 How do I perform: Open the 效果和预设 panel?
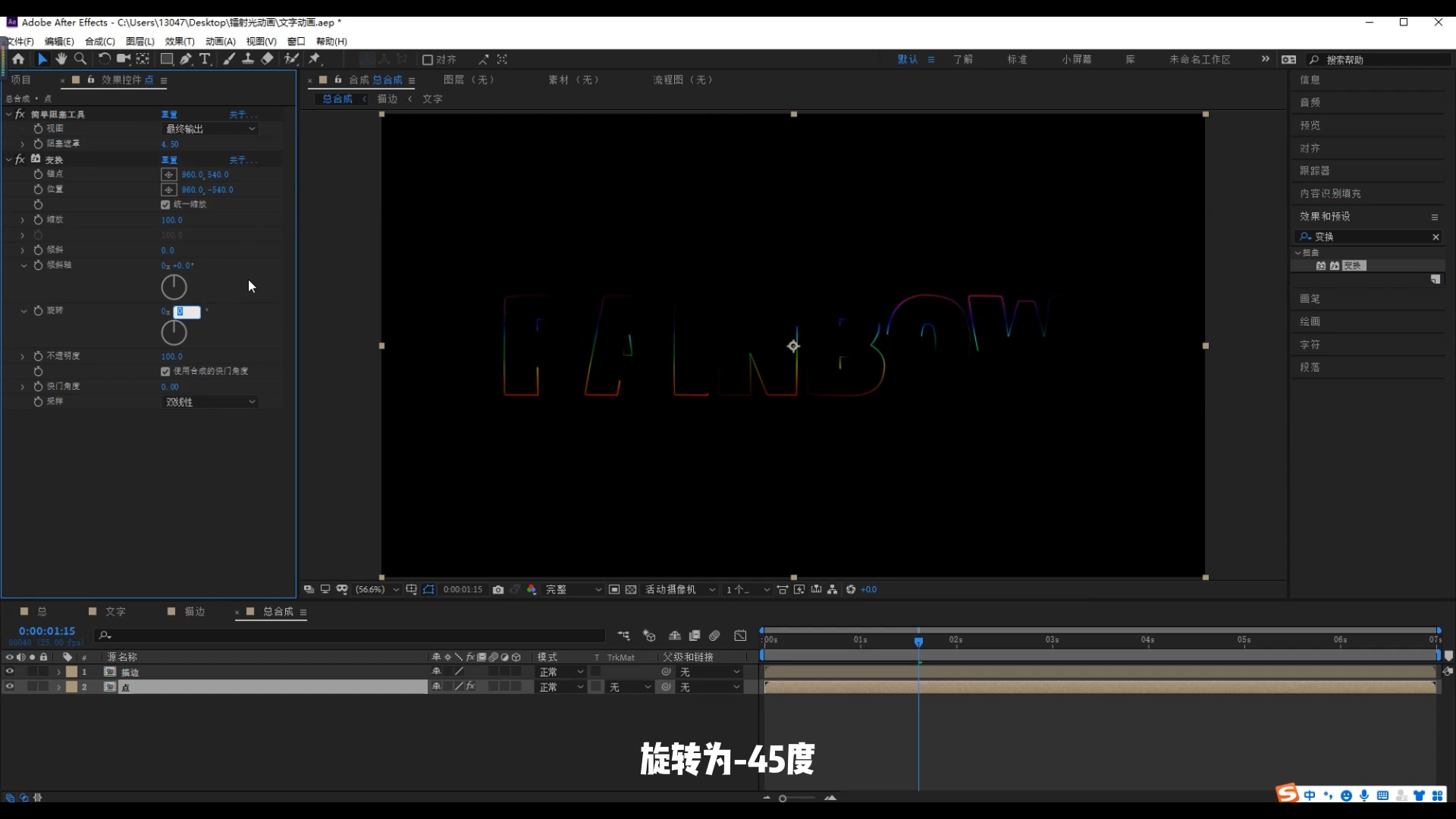(x=1326, y=216)
